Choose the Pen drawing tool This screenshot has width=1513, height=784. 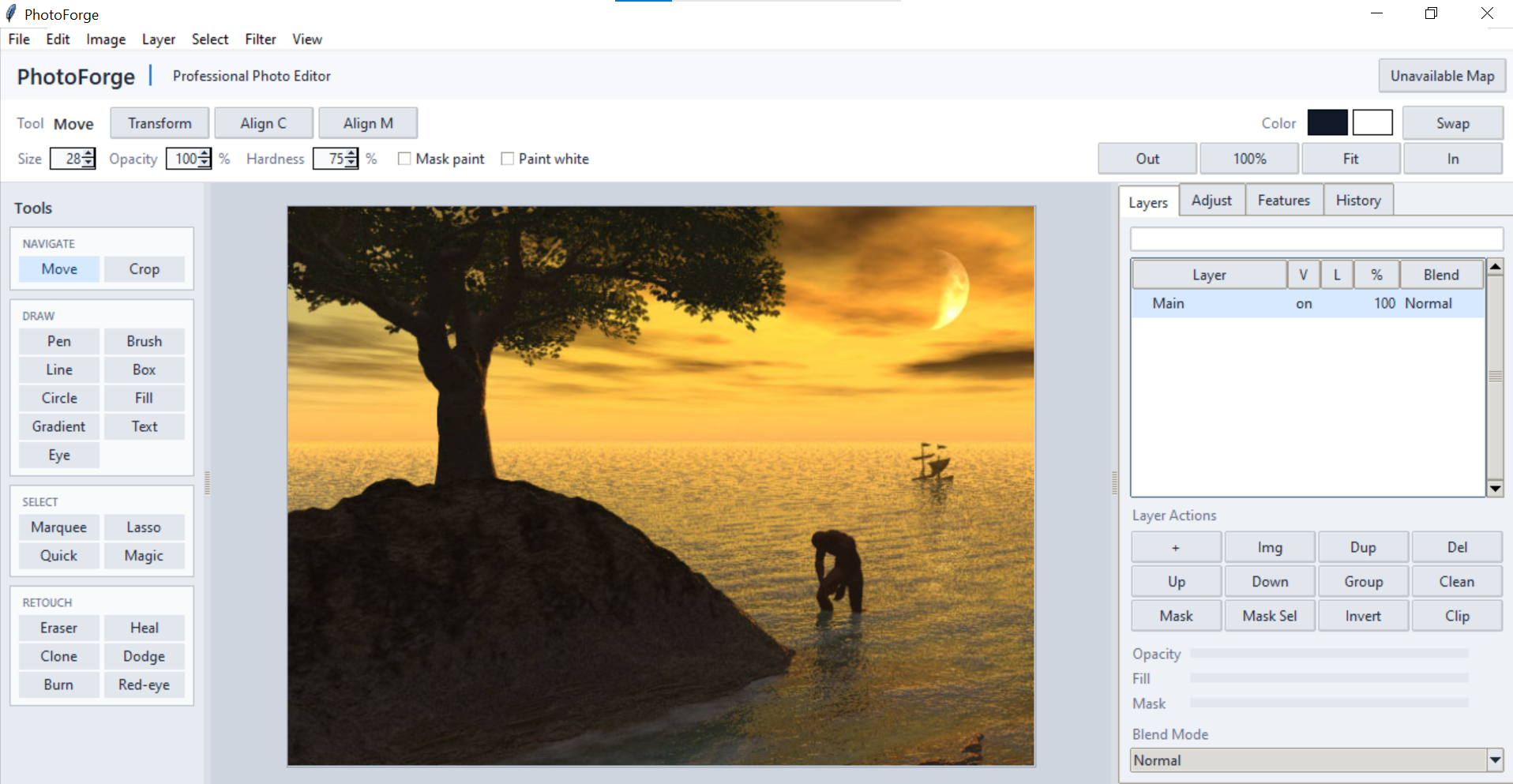pos(59,341)
